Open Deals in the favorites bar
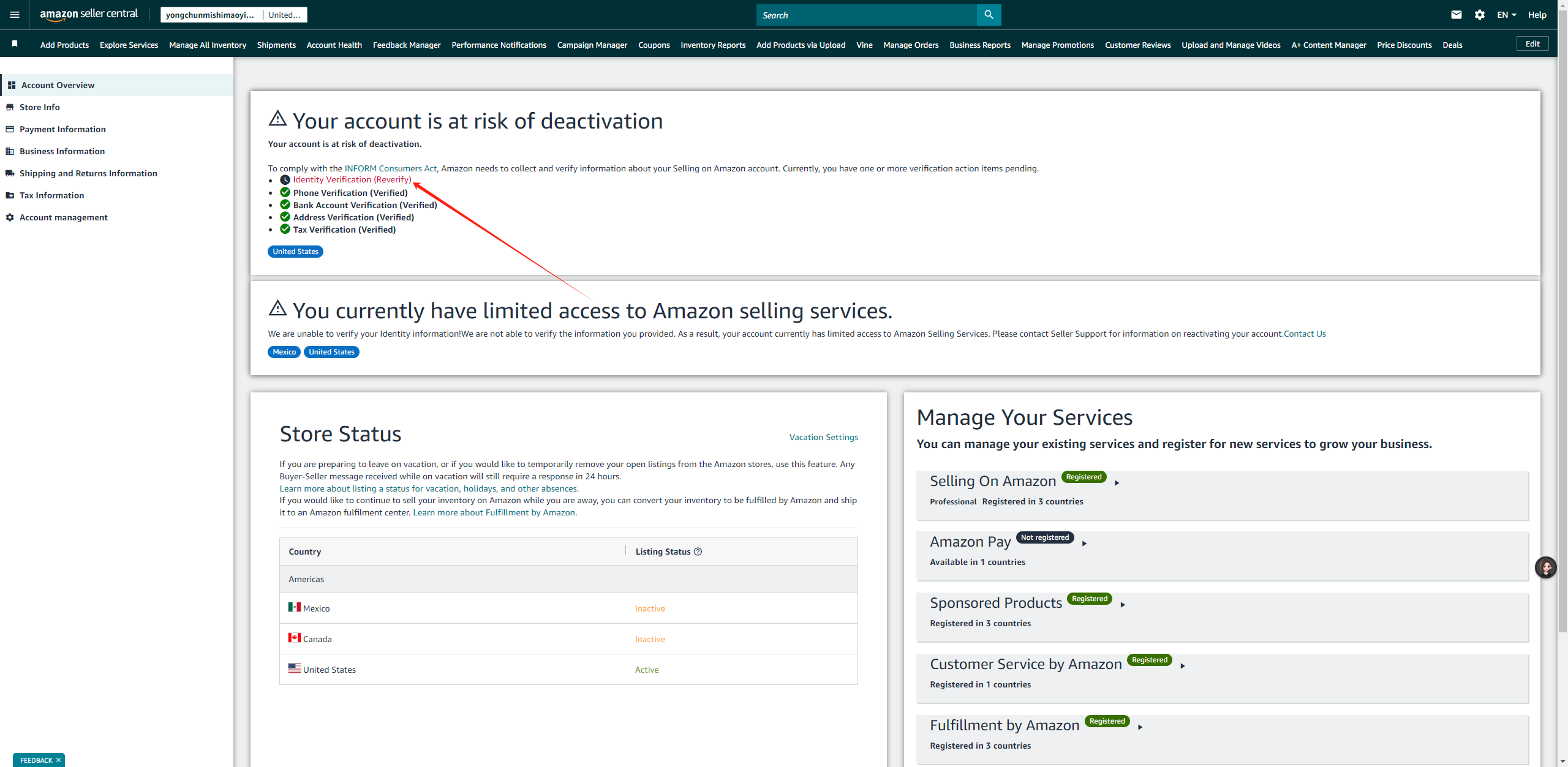Image resolution: width=1568 pixels, height=767 pixels. point(1452,45)
